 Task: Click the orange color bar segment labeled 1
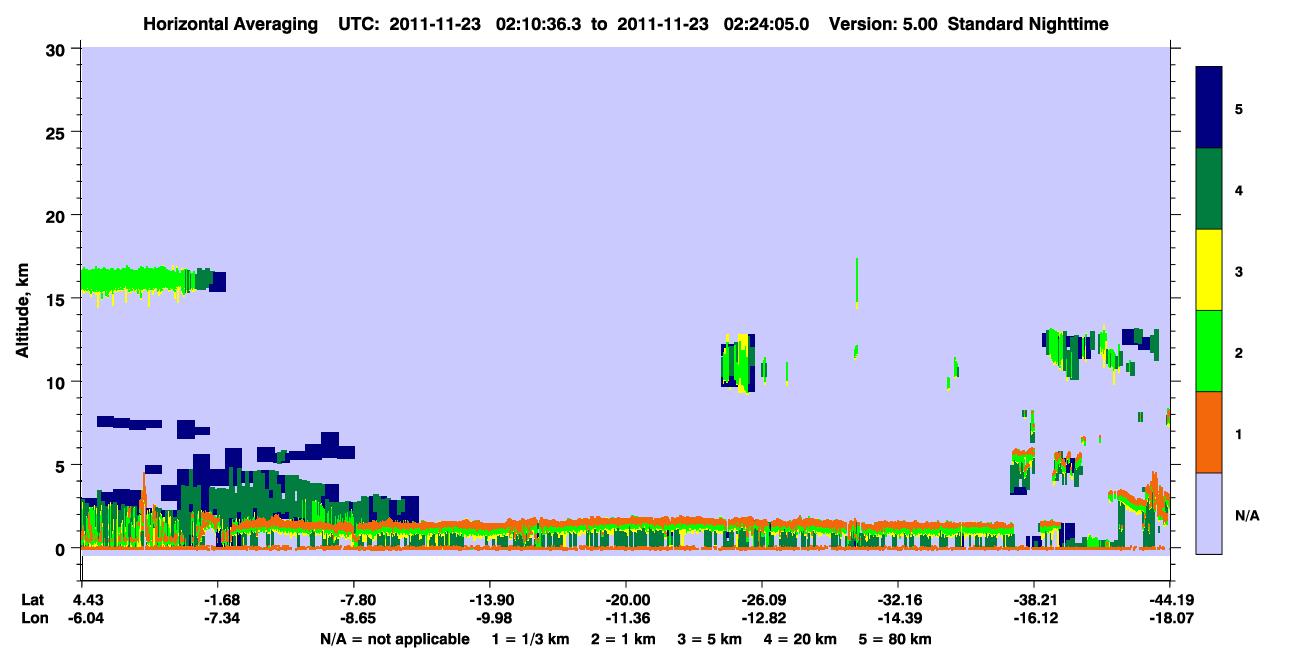tap(1209, 432)
